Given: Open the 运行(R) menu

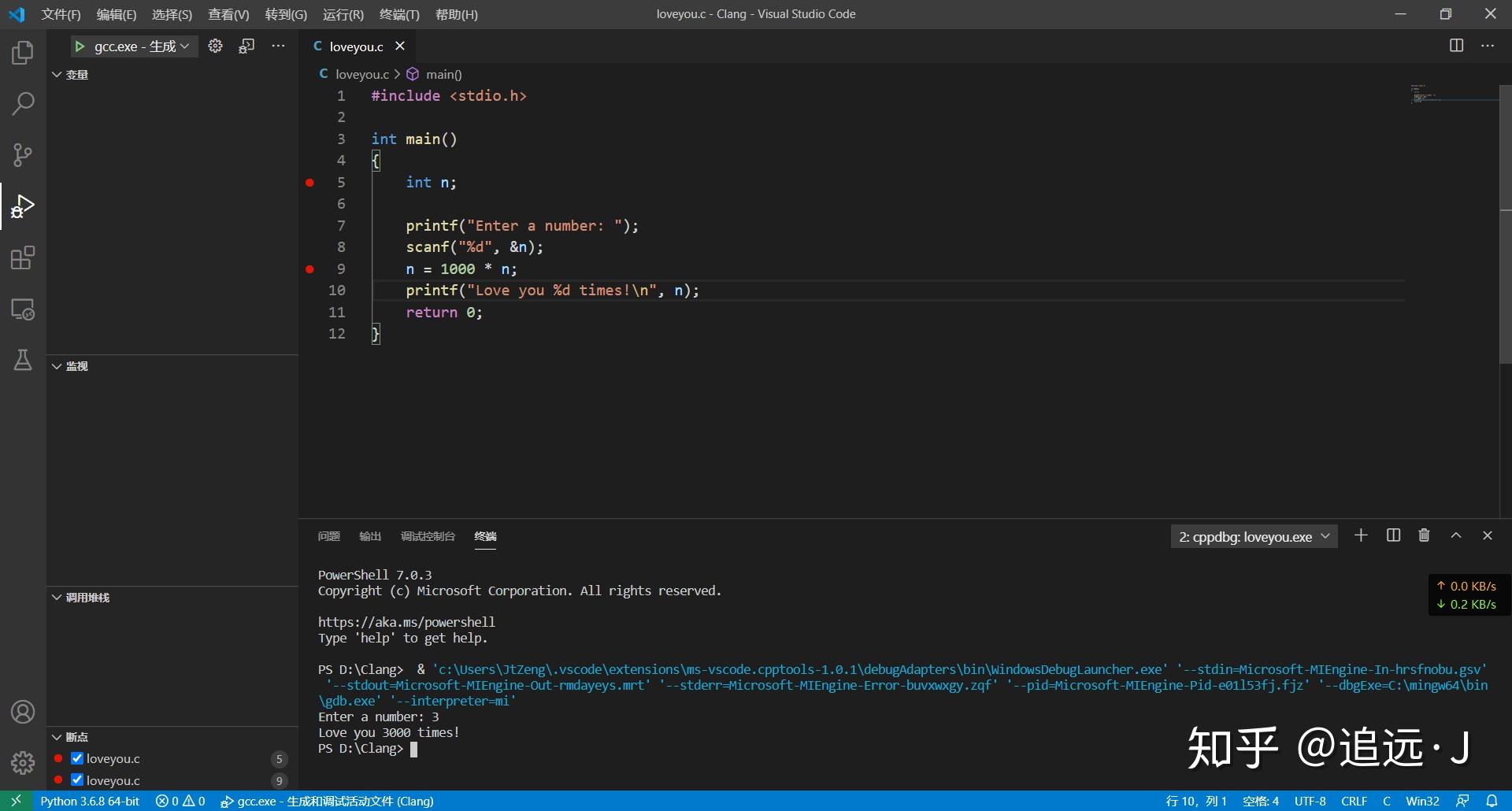Looking at the screenshot, I should pyautogui.click(x=342, y=14).
